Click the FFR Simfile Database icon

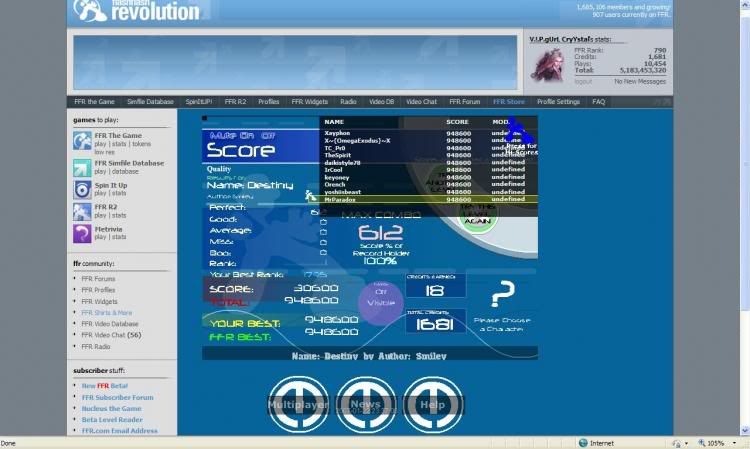tap(82, 165)
